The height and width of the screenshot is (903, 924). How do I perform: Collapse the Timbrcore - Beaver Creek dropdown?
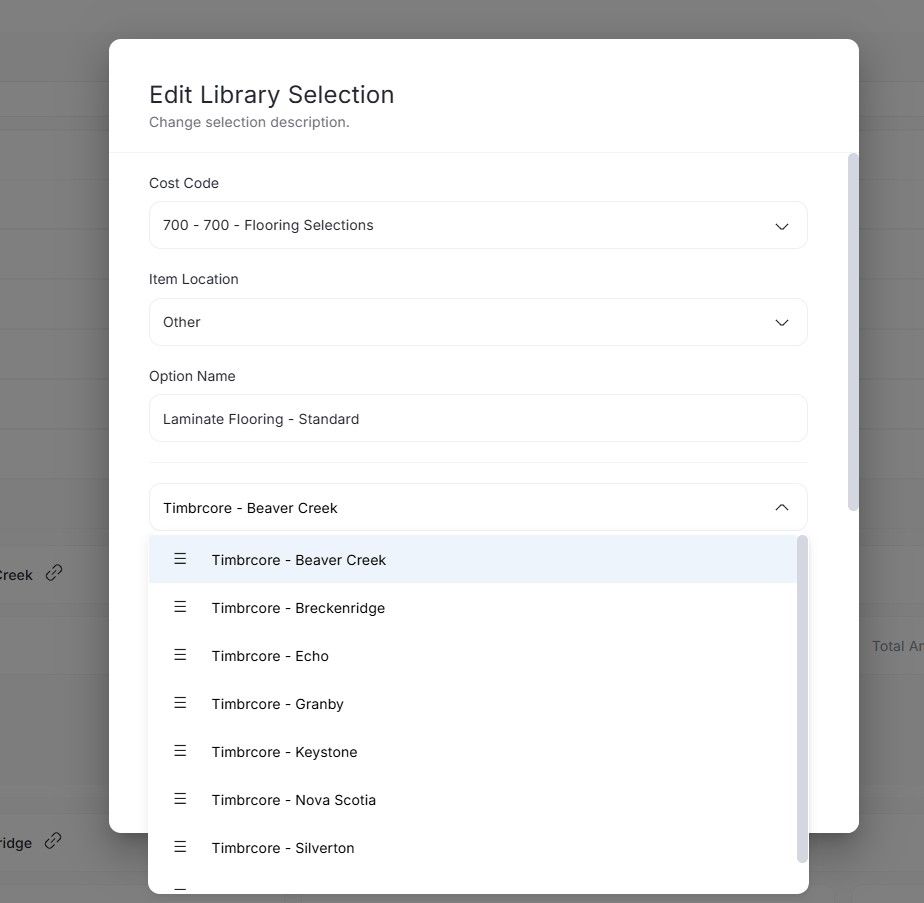point(478,507)
